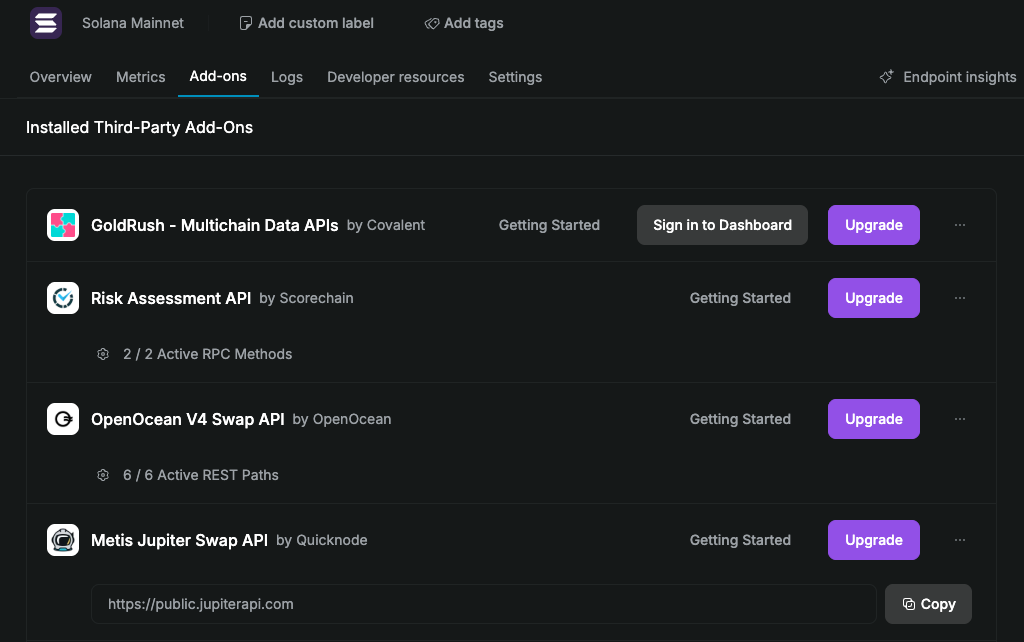Click Risk Assessment API title

[171, 298]
